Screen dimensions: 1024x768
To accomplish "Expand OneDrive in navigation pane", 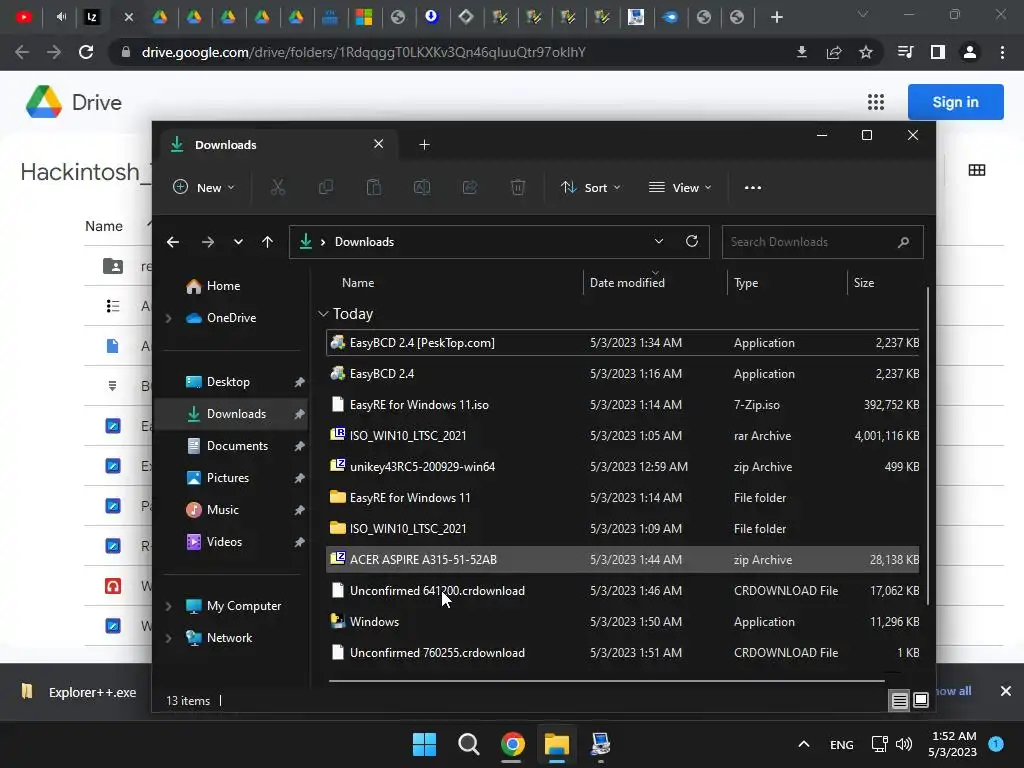I will [x=168, y=318].
